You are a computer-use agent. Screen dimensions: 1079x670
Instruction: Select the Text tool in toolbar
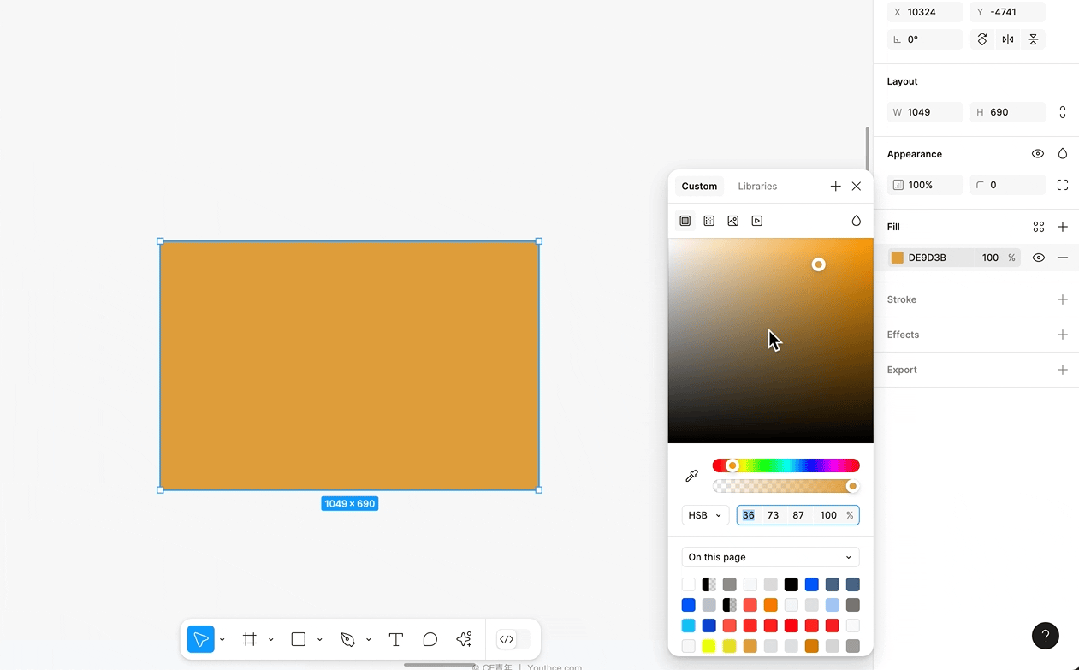click(x=396, y=640)
